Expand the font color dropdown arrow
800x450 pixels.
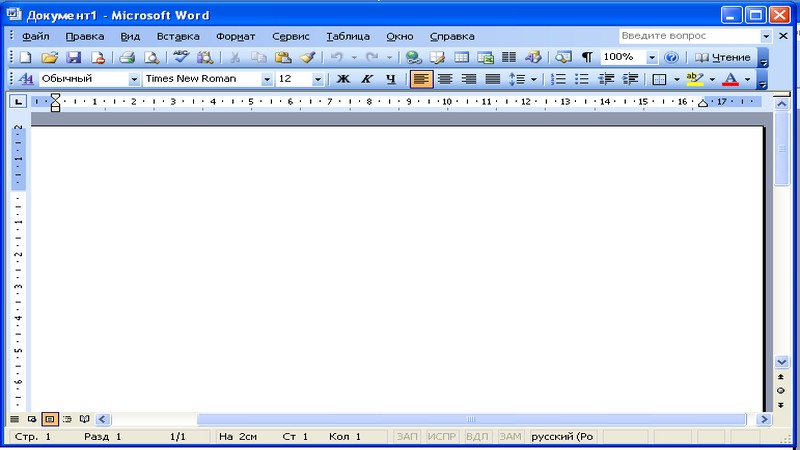tap(747, 79)
